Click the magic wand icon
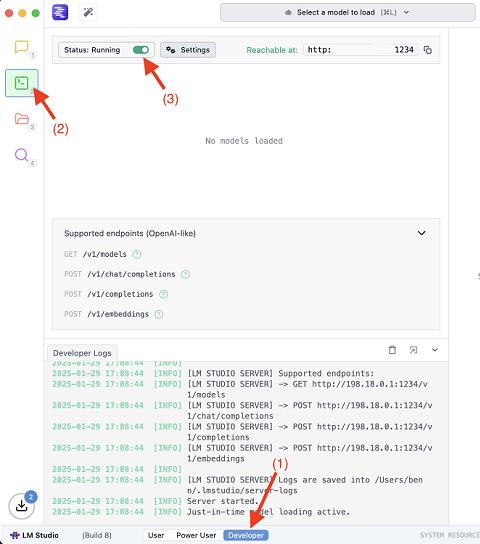This screenshot has height=544, width=480. (88, 12)
